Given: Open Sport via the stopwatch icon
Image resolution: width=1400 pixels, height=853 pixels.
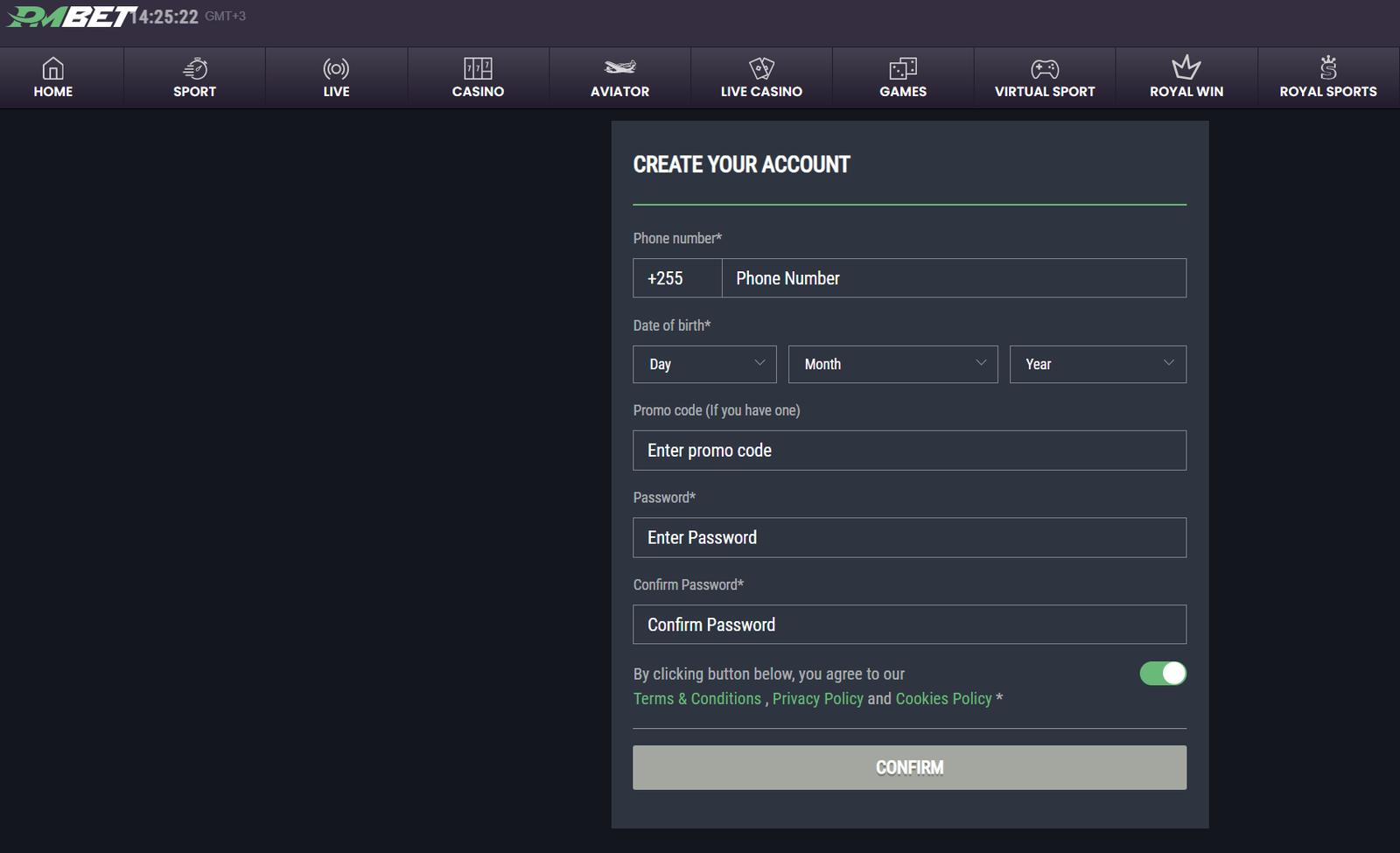Looking at the screenshot, I should (194, 68).
